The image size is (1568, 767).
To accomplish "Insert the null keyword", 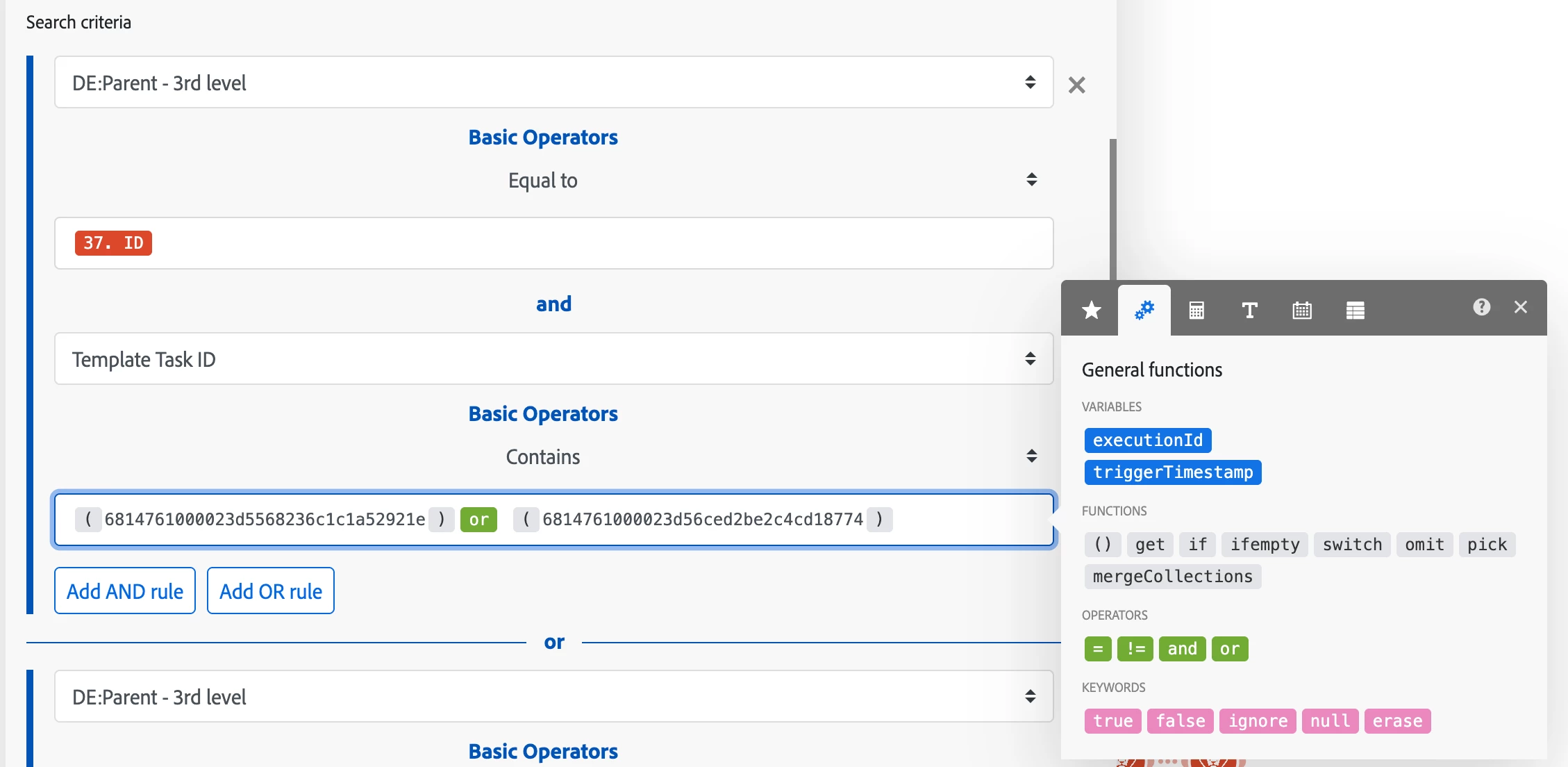I will (x=1329, y=721).
